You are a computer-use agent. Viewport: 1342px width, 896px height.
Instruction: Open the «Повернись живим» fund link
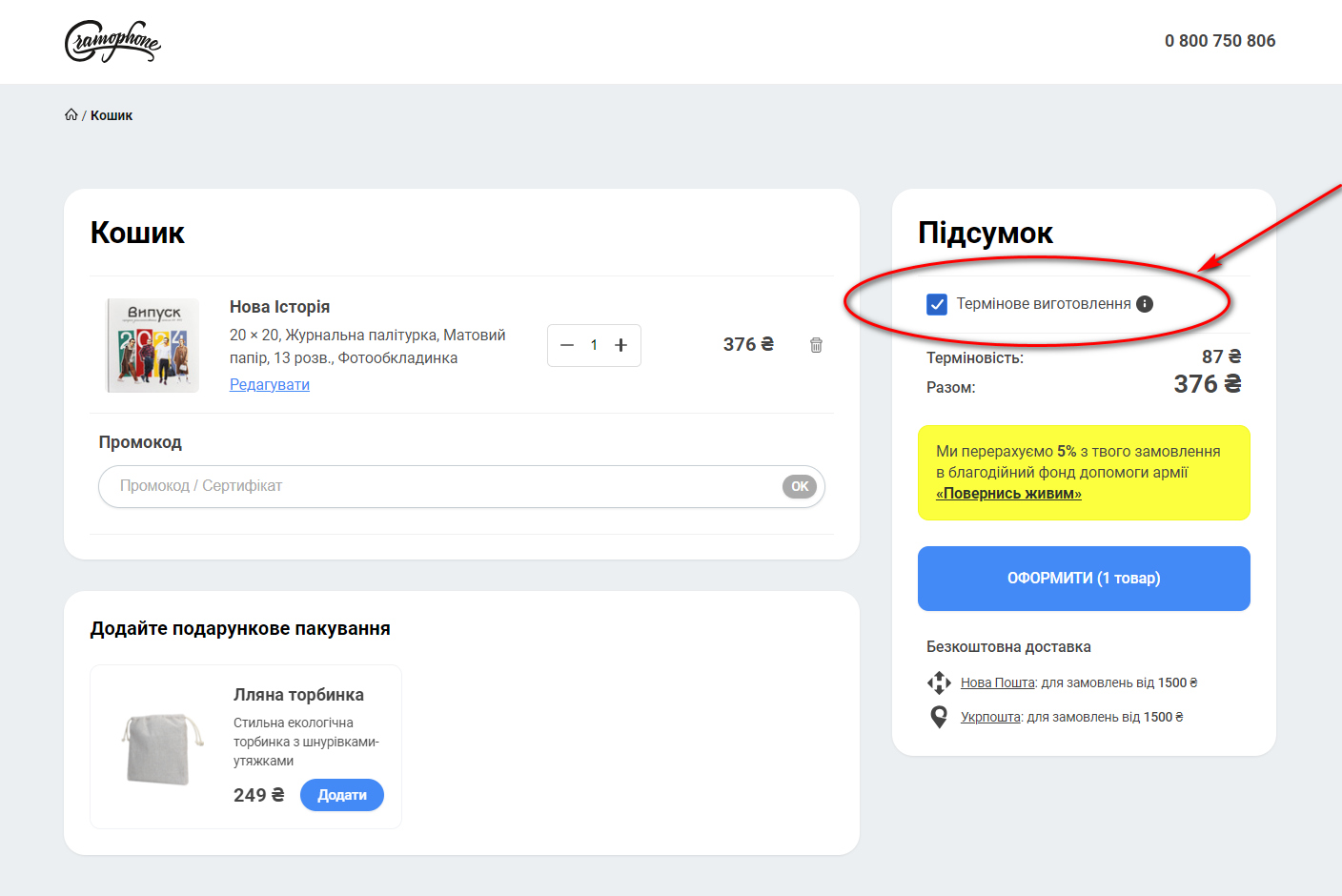pyautogui.click(x=1008, y=494)
